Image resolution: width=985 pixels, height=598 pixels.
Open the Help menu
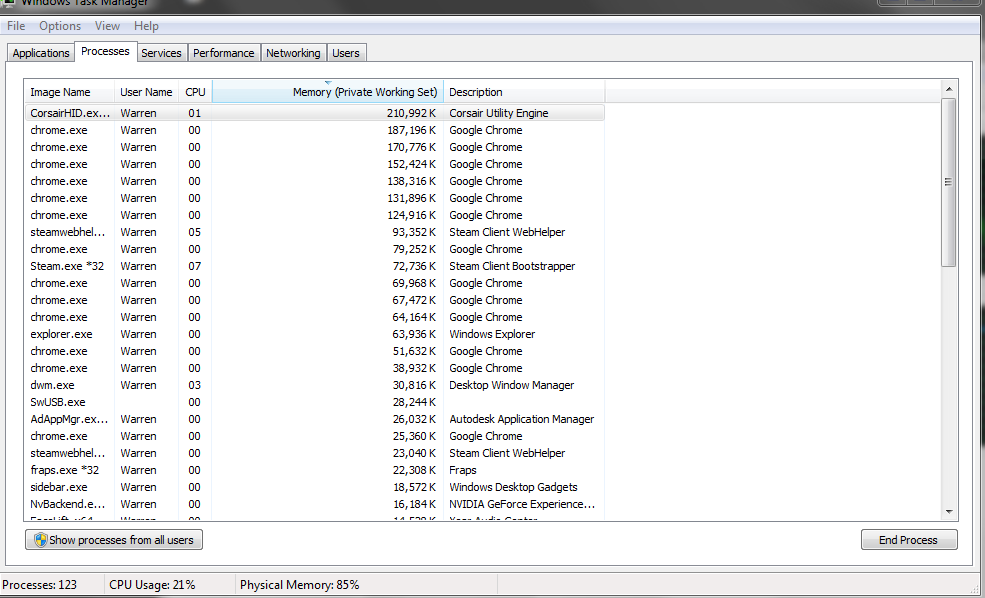click(146, 26)
